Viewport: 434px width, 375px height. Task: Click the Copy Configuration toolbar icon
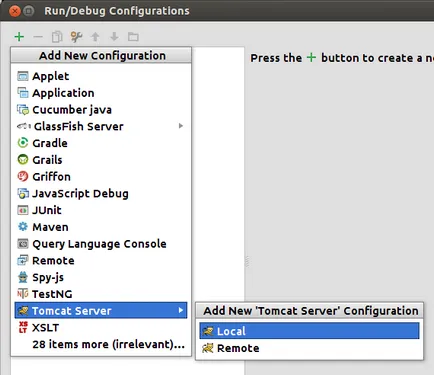[57, 37]
